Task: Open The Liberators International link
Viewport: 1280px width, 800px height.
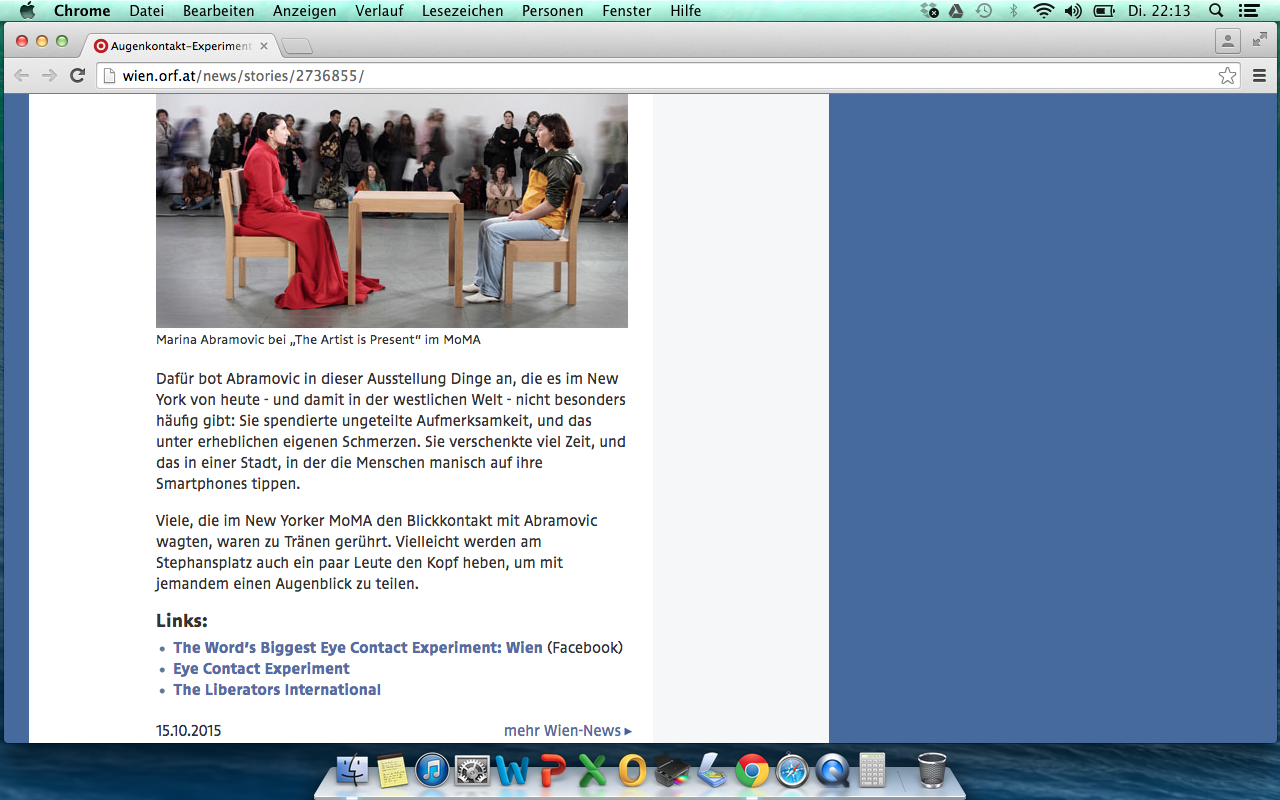Action: coord(277,690)
